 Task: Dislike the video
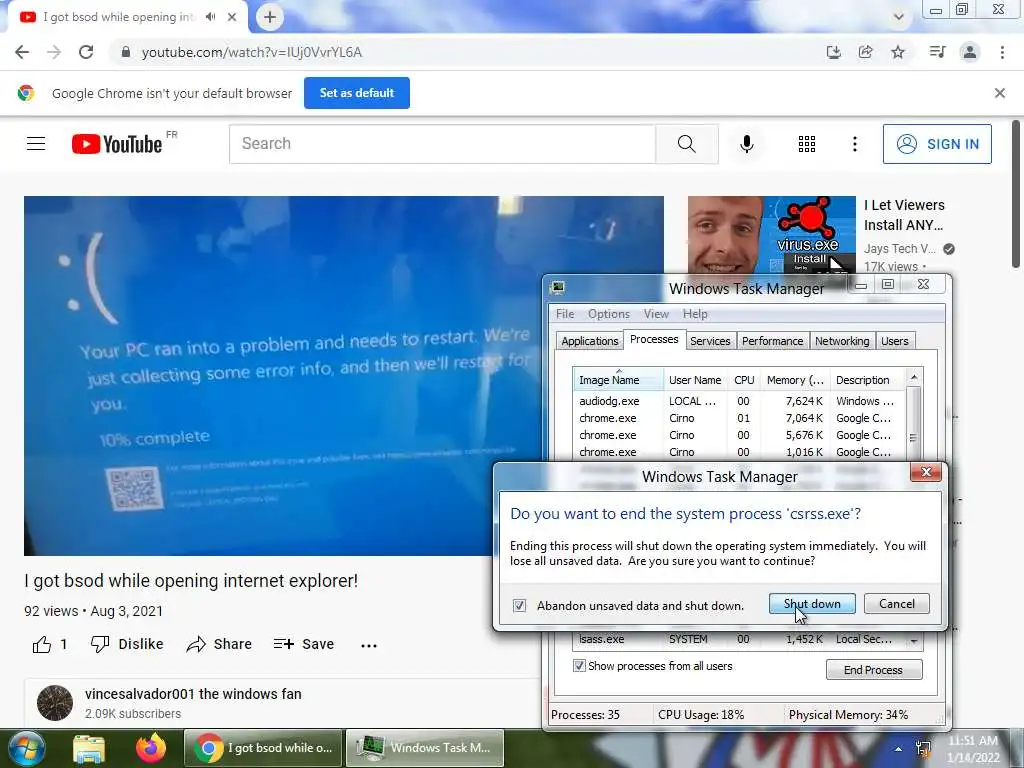(127, 645)
